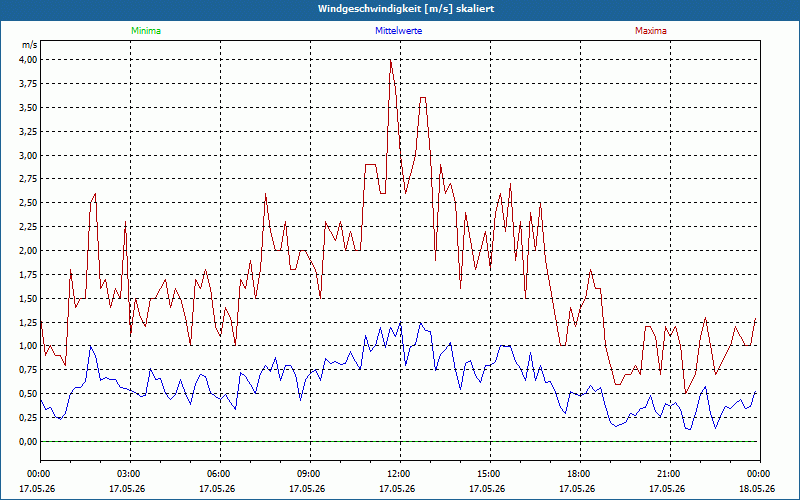Click the 06:00 time axis label
Image resolution: width=800 pixels, height=500 pixels.
click(220, 474)
